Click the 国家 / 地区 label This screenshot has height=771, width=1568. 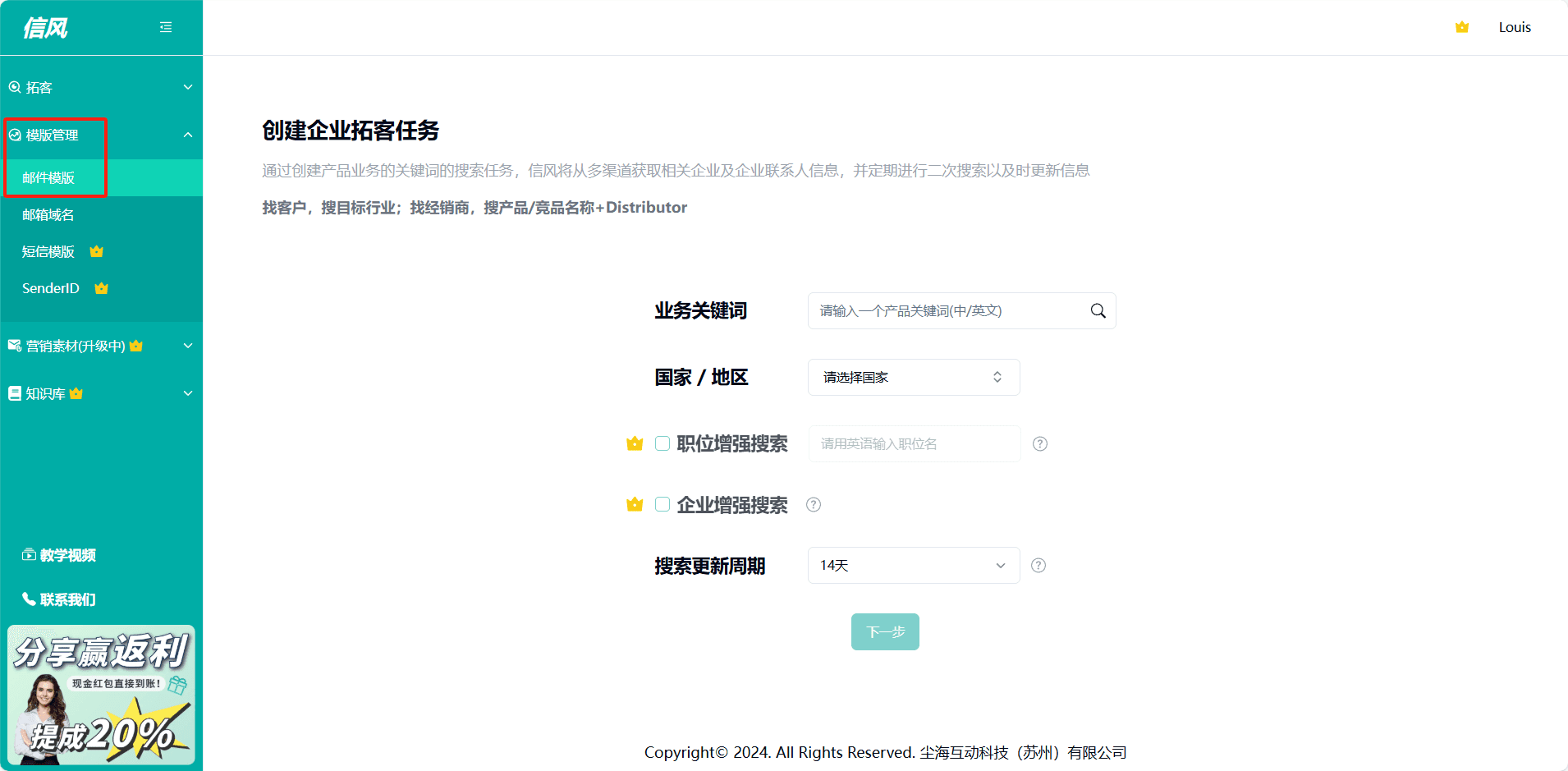point(701,378)
